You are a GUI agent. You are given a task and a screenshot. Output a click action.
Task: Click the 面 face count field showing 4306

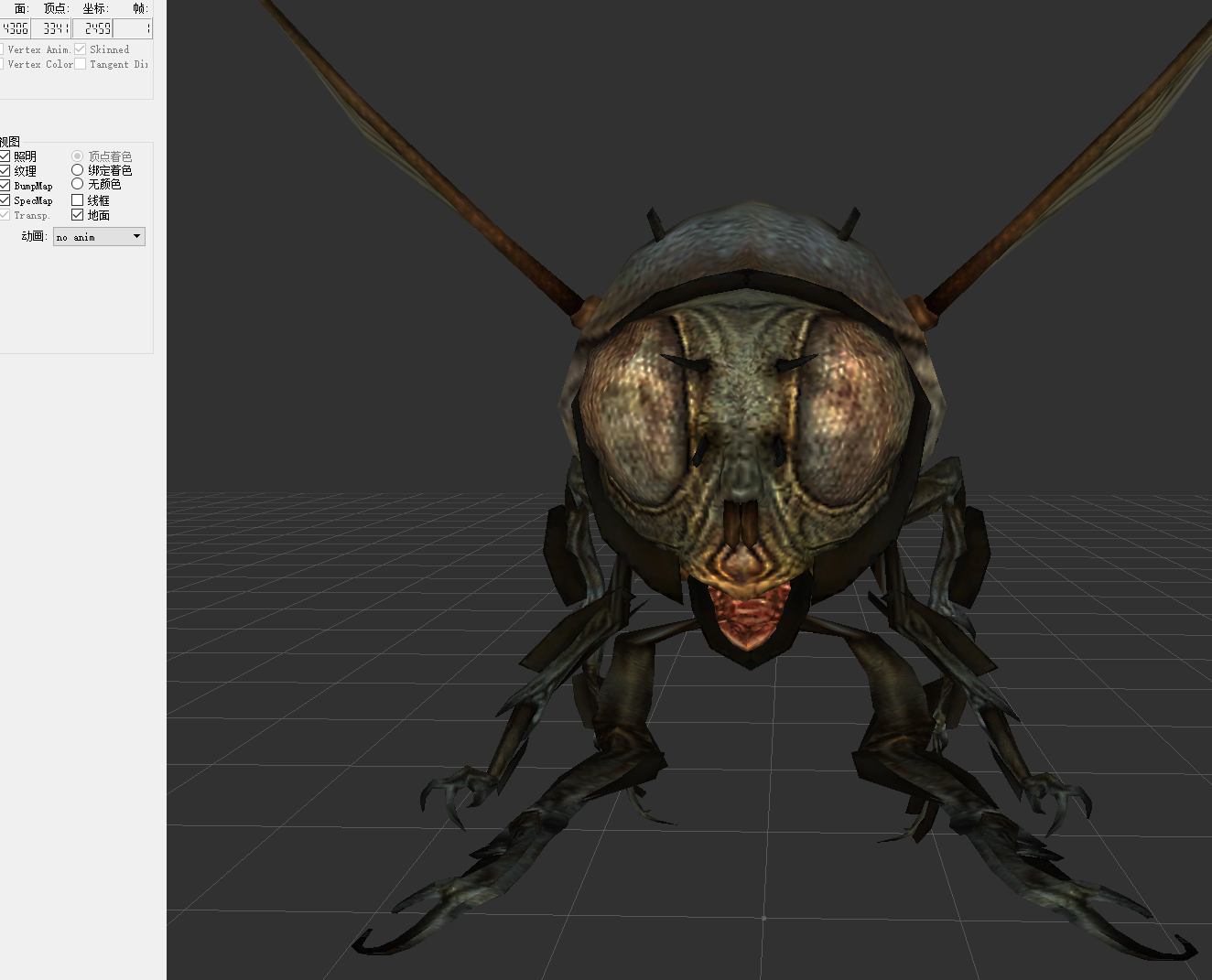(16, 28)
